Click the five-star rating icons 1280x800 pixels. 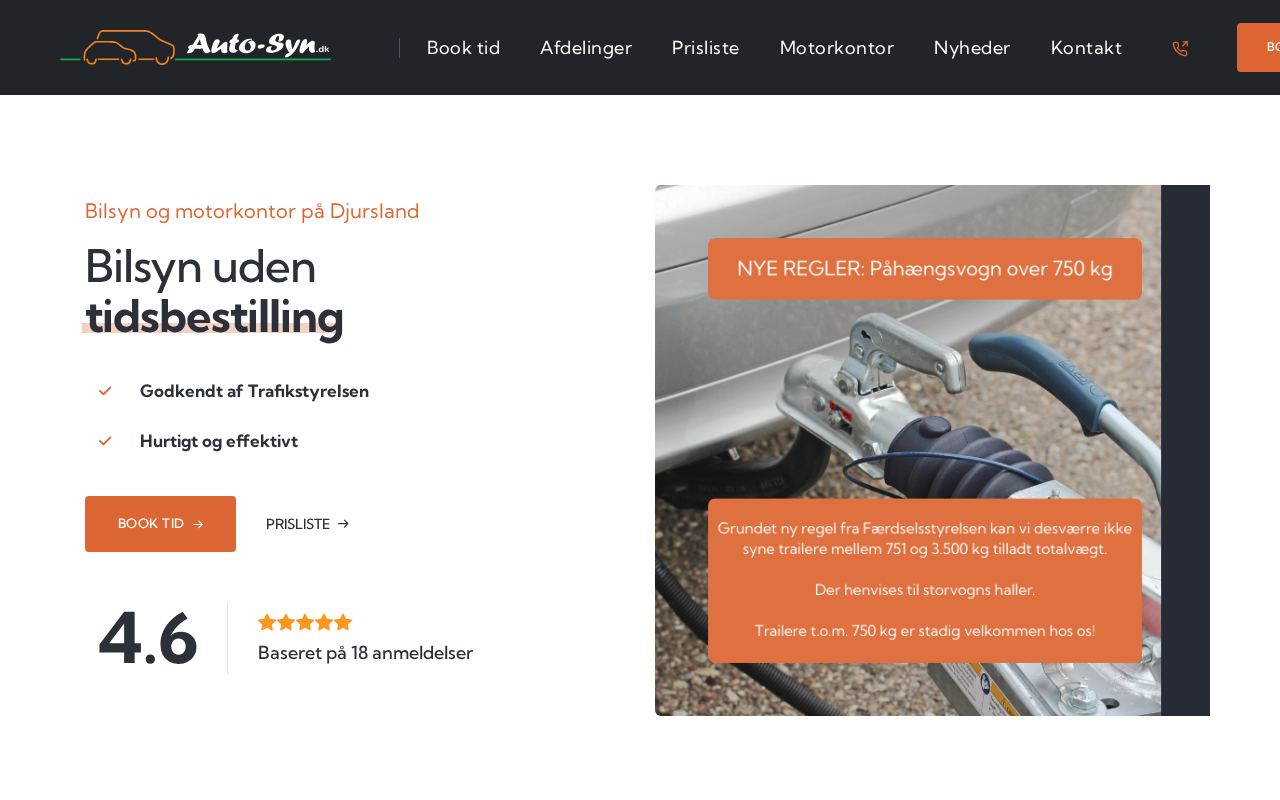305,622
